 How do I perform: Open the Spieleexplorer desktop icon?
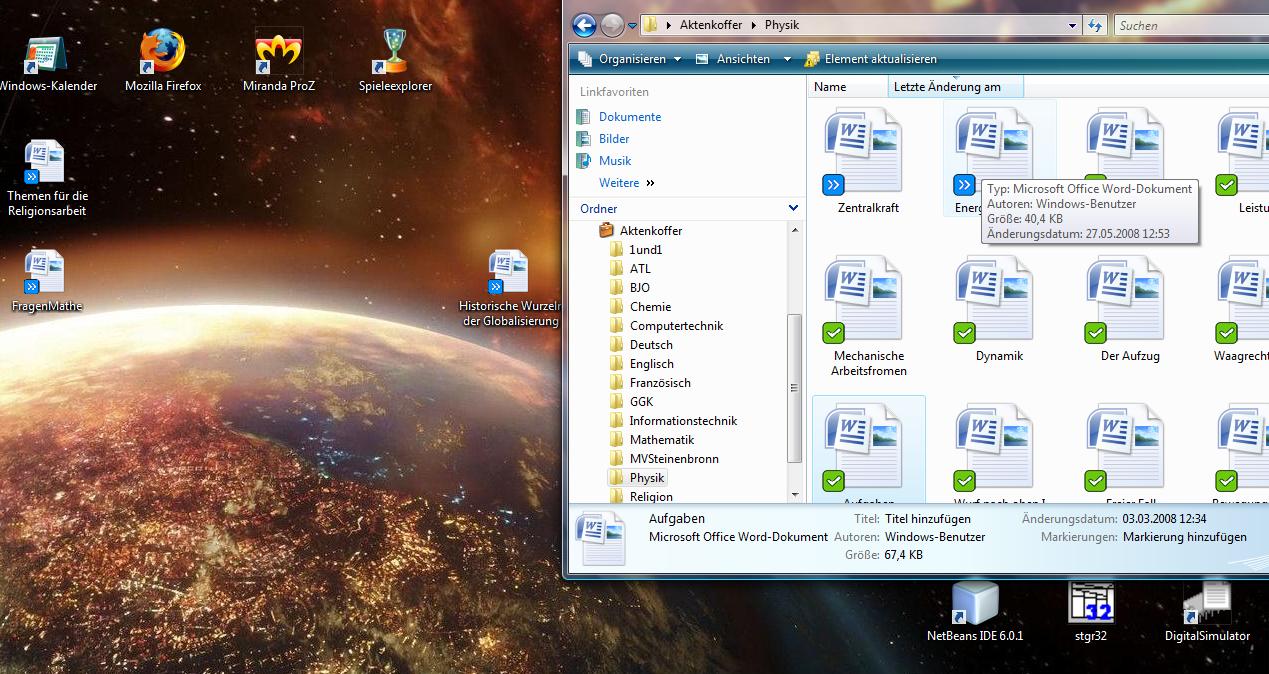point(395,61)
